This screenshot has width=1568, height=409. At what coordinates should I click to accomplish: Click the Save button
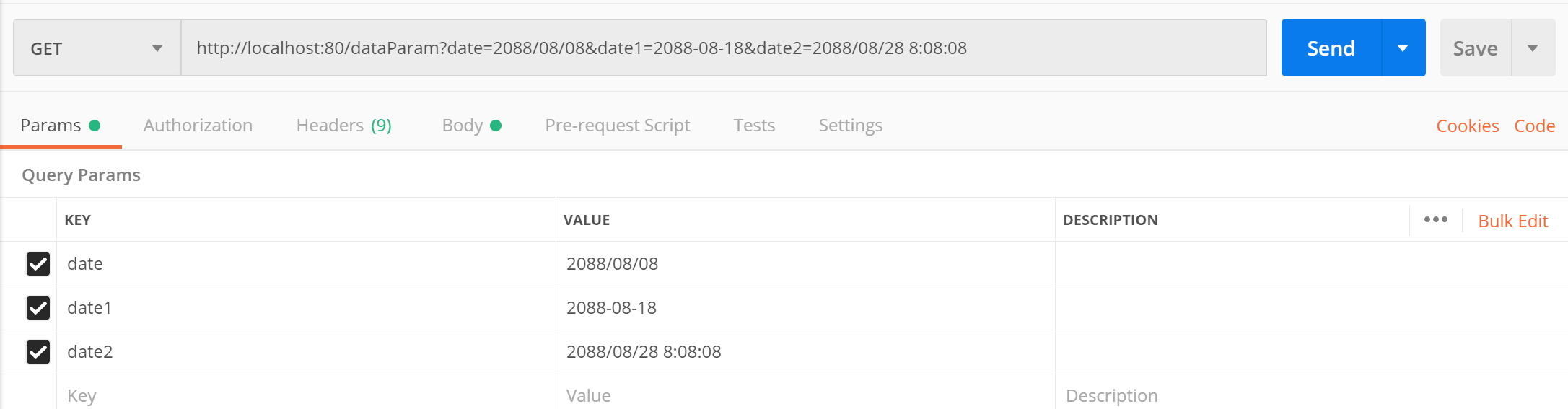(1475, 48)
